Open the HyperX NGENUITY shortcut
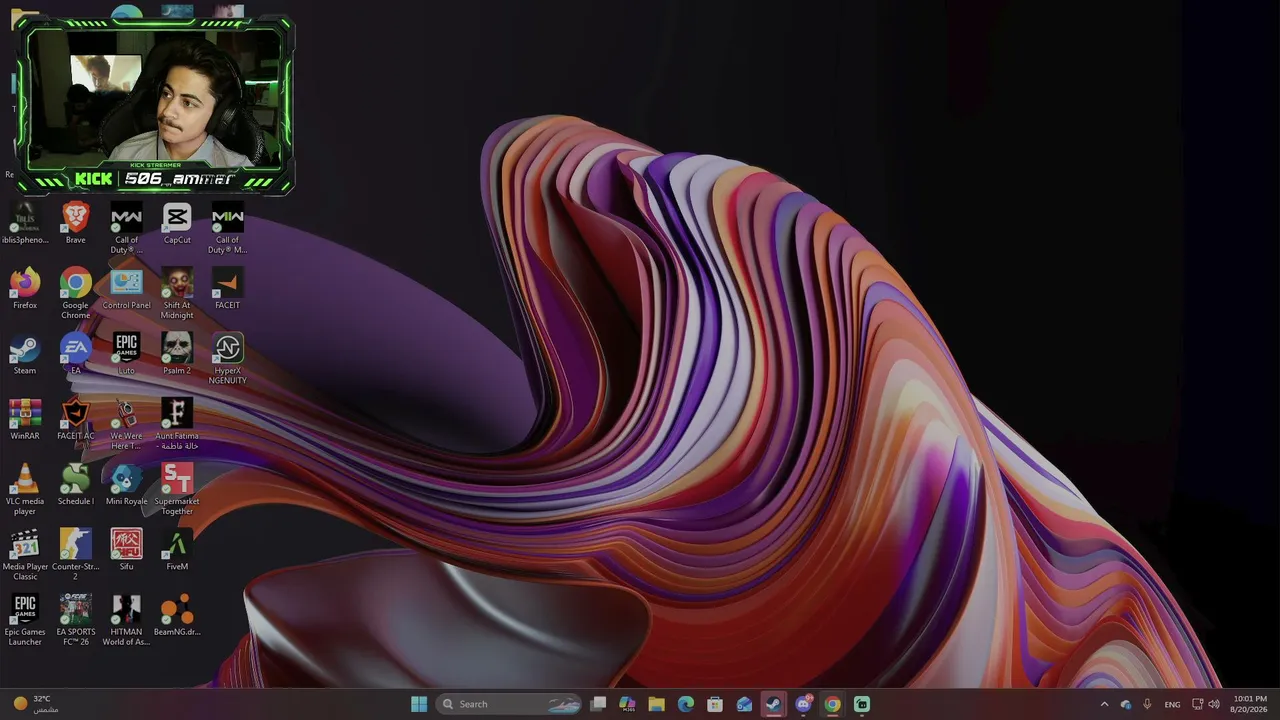1280x720 pixels. [x=227, y=358]
